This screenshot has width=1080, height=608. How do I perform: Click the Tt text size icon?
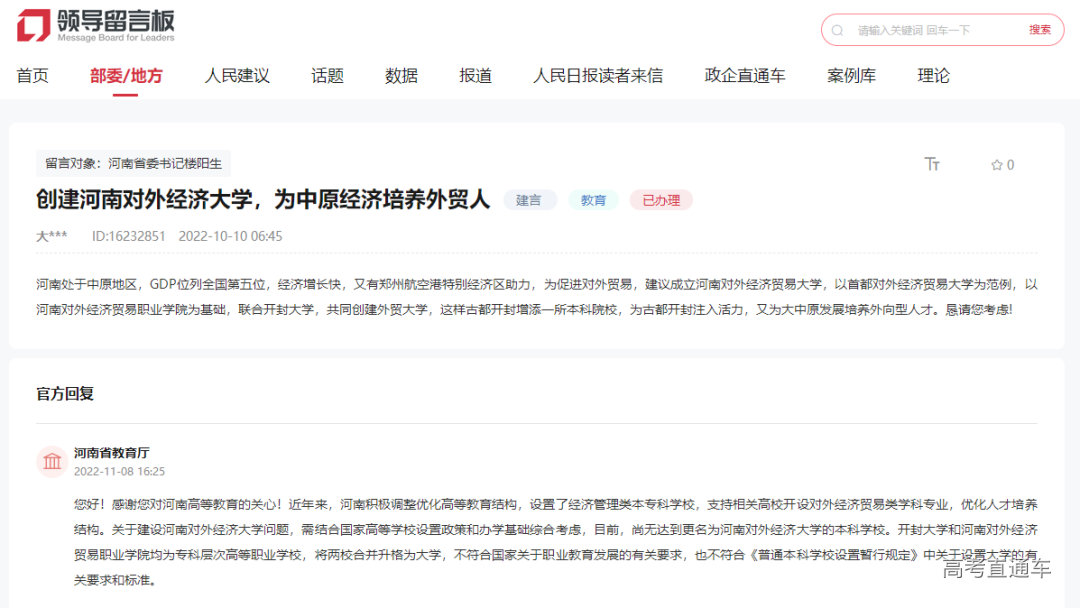[932, 165]
